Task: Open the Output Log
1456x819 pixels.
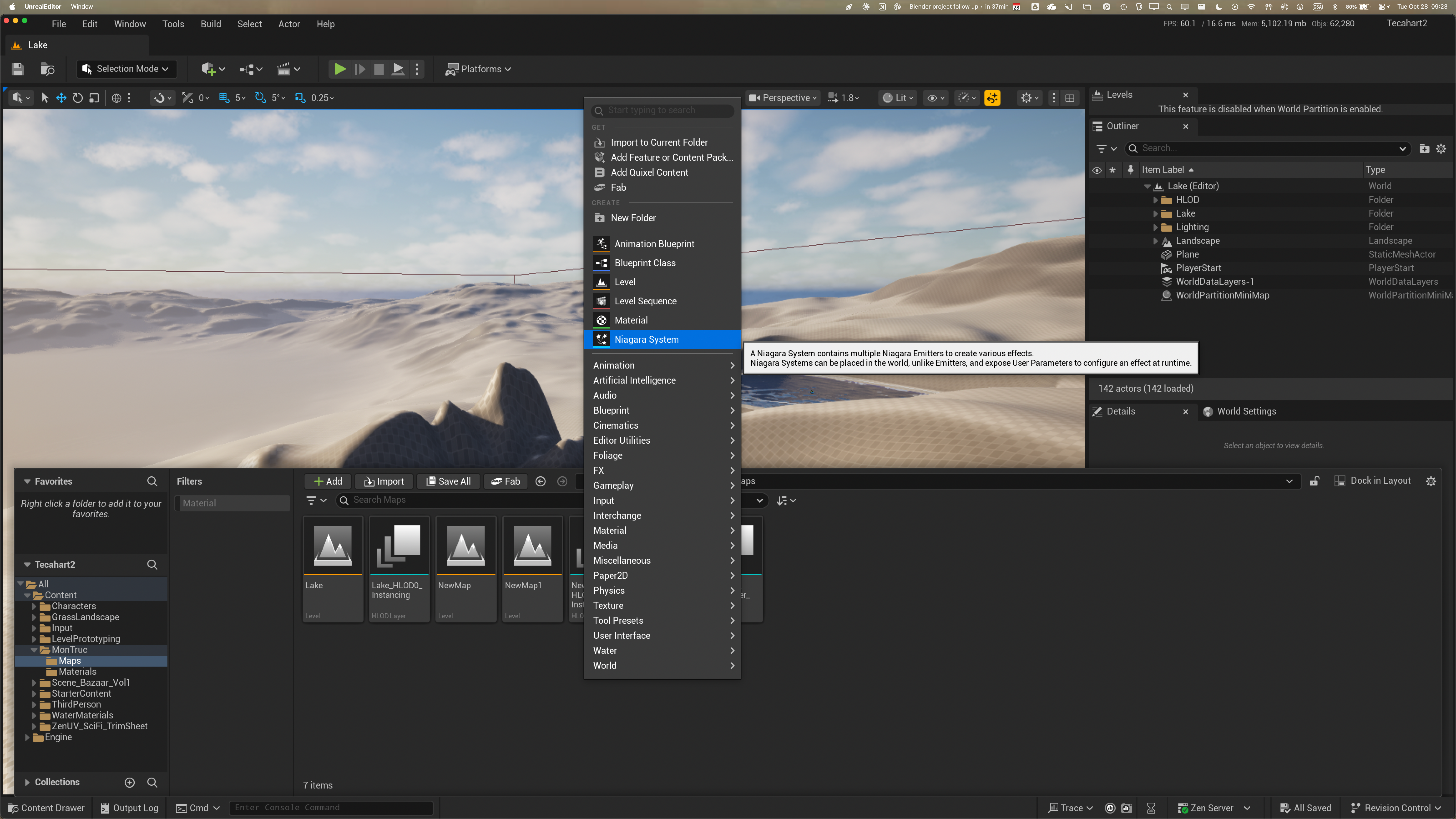Action: tap(129, 808)
